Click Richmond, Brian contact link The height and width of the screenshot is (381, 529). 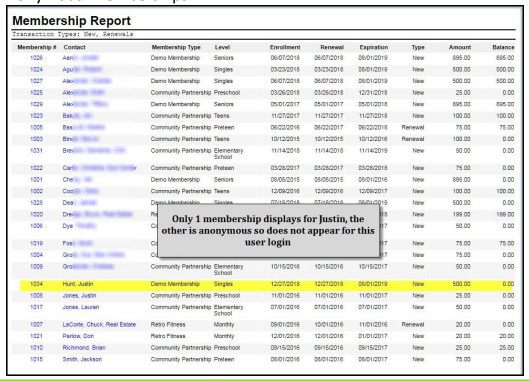[84, 348]
